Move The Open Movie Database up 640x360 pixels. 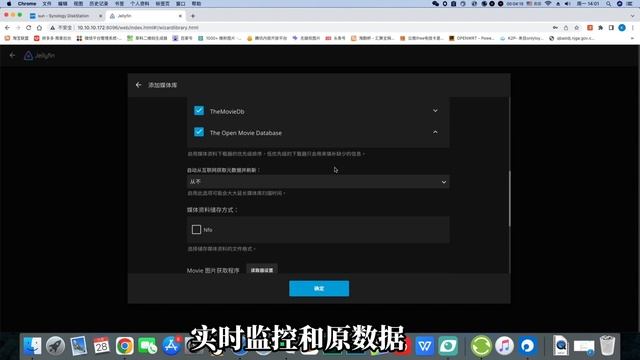pyautogui.click(x=435, y=132)
